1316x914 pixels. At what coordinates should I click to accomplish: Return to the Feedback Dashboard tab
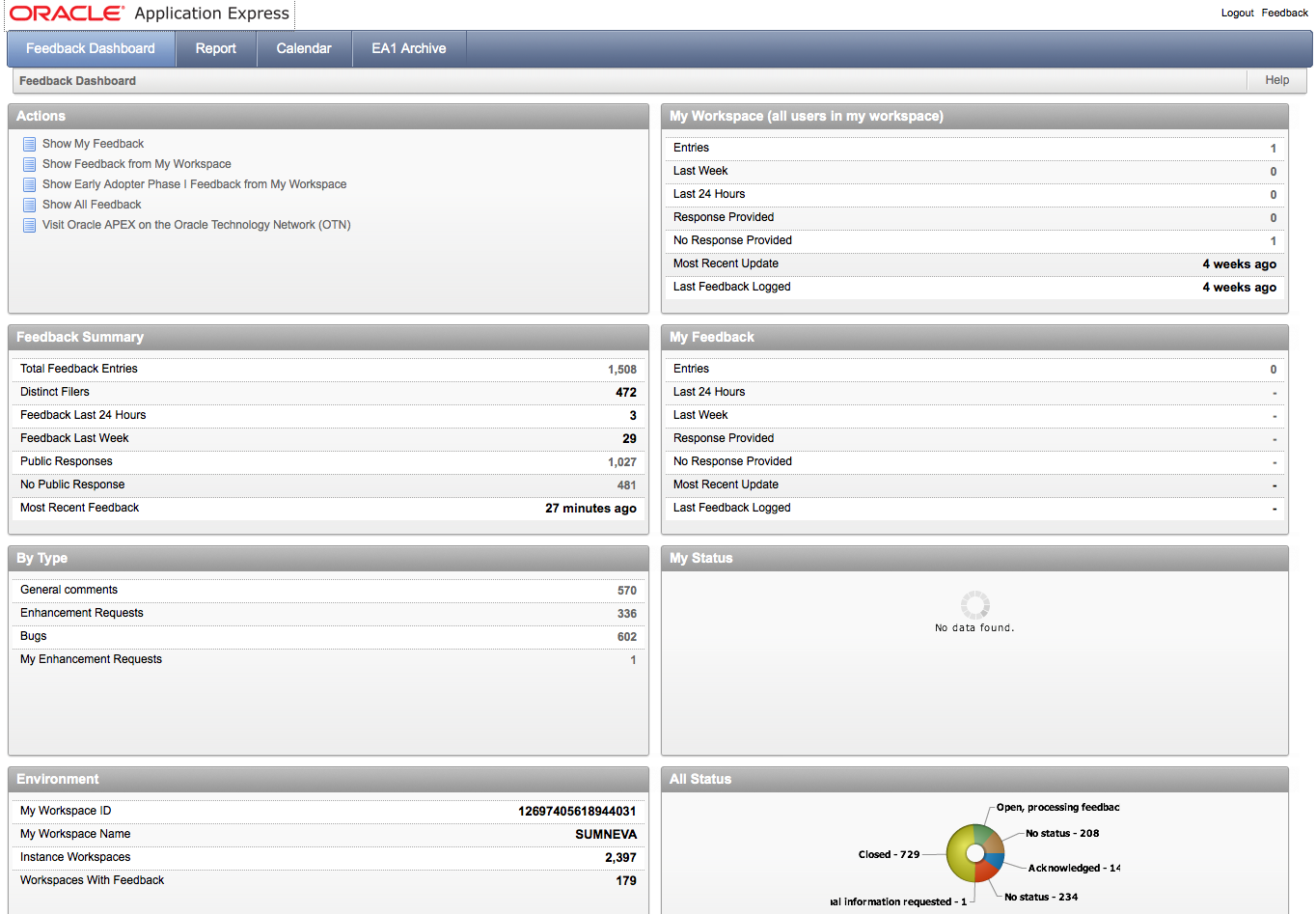click(90, 48)
